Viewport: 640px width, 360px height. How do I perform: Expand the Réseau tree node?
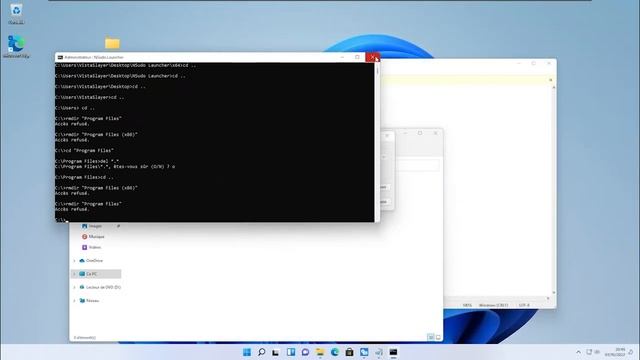pyautogui.click(x=74, y=301)
